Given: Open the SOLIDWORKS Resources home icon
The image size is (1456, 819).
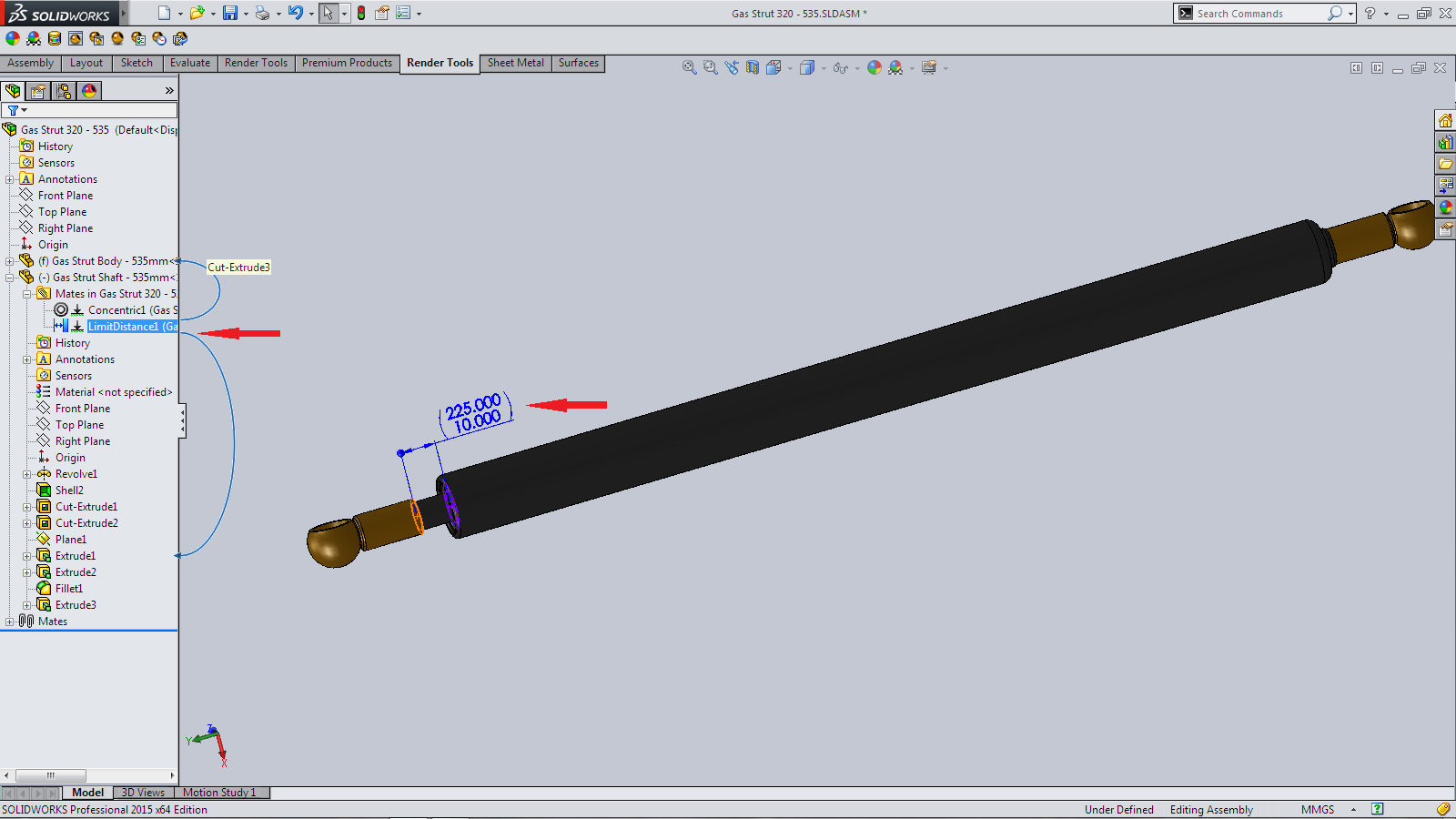Looking at the screenshot, I should pos(1445,120).
